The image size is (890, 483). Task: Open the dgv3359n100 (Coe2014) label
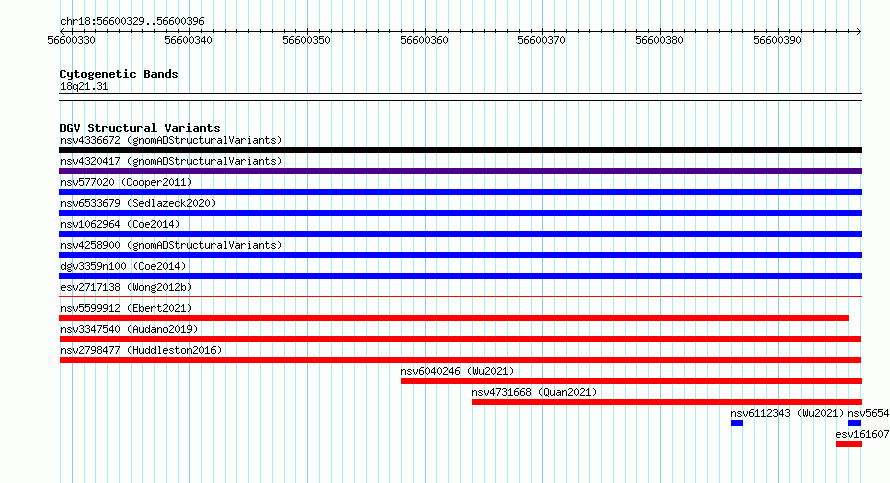(x=123, y=266)
